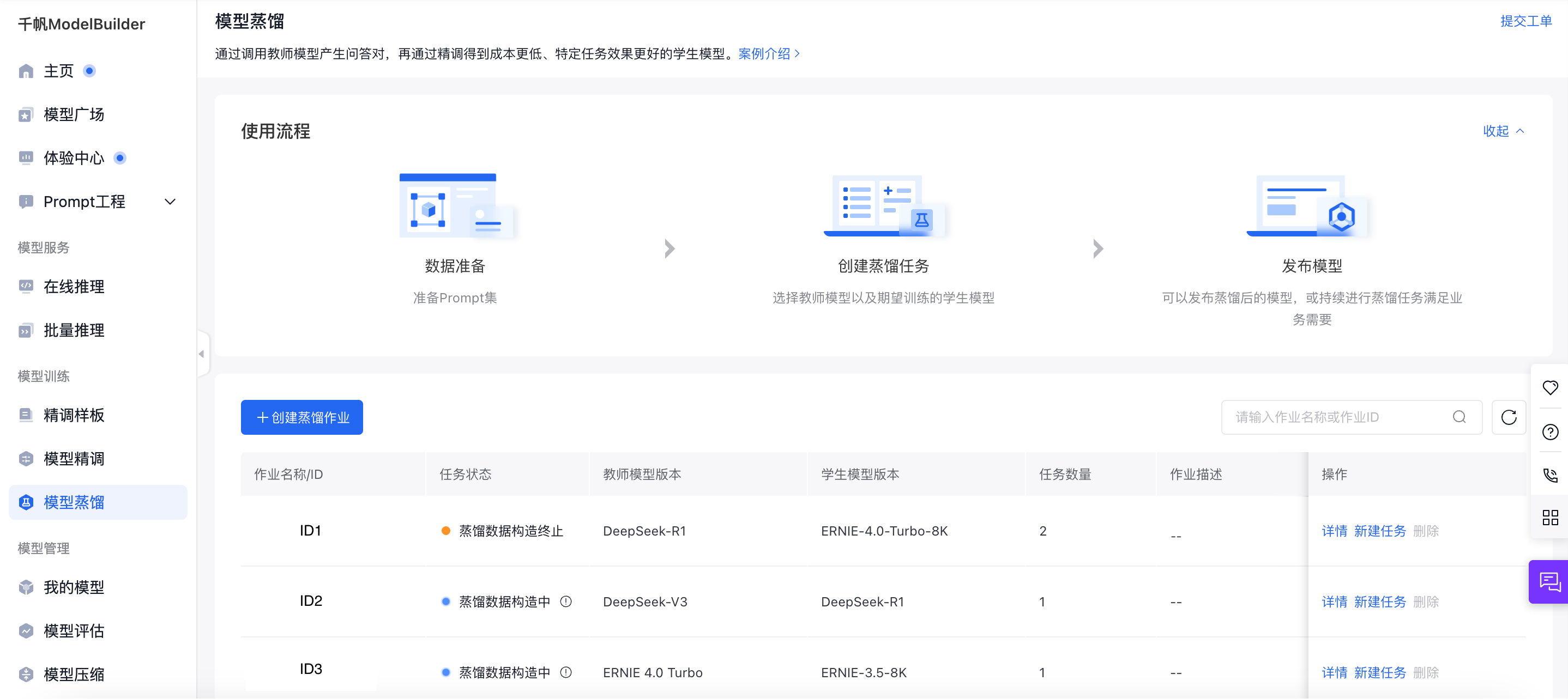The height and width of the screenshot is (699, 1568).
Task: Open the purple chat support button
Action: 1548,582
